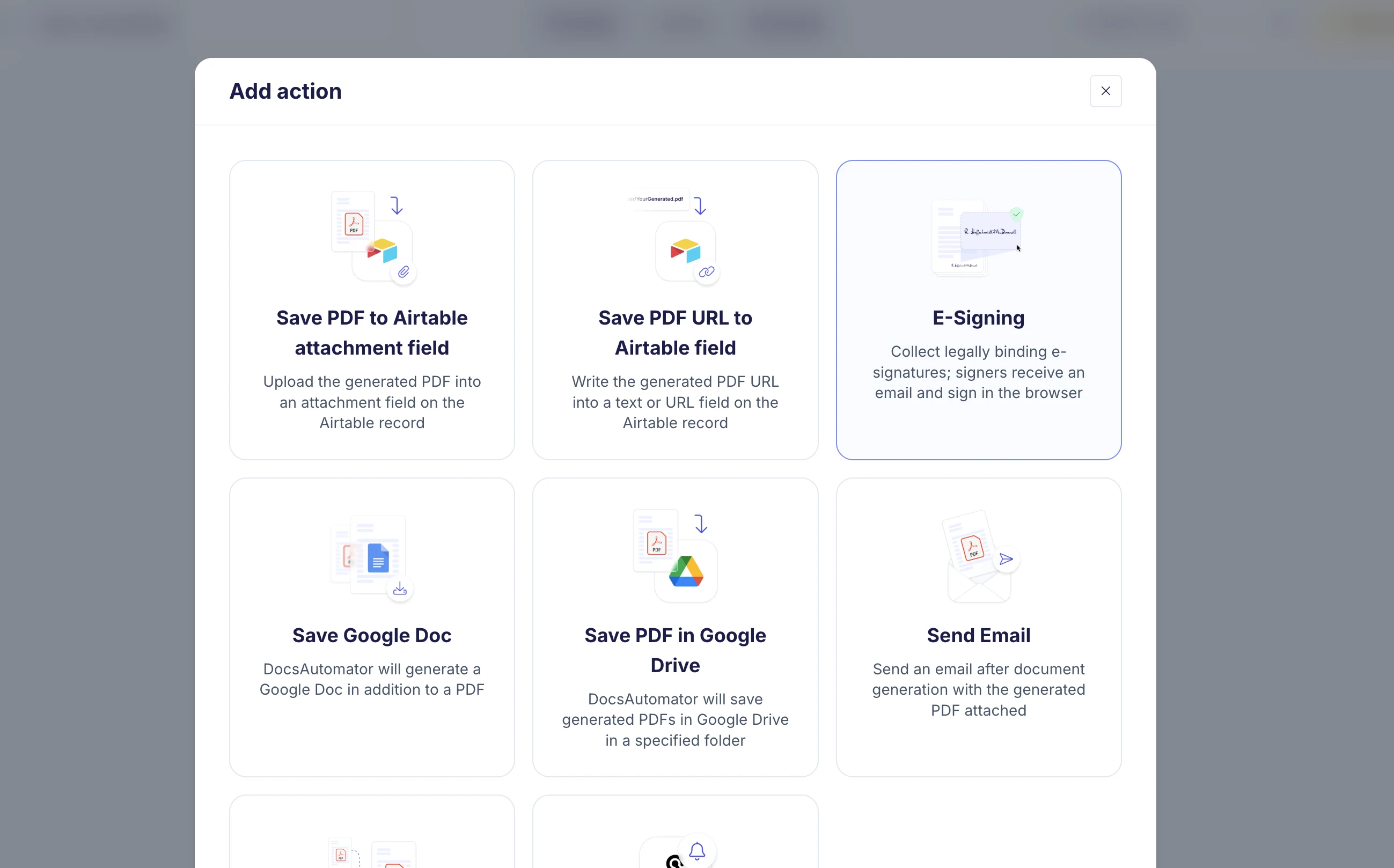Click the Save PDF URL to Airtable illustration
This screenshot has height=868, width=1394.
click(x=675, y=236)
